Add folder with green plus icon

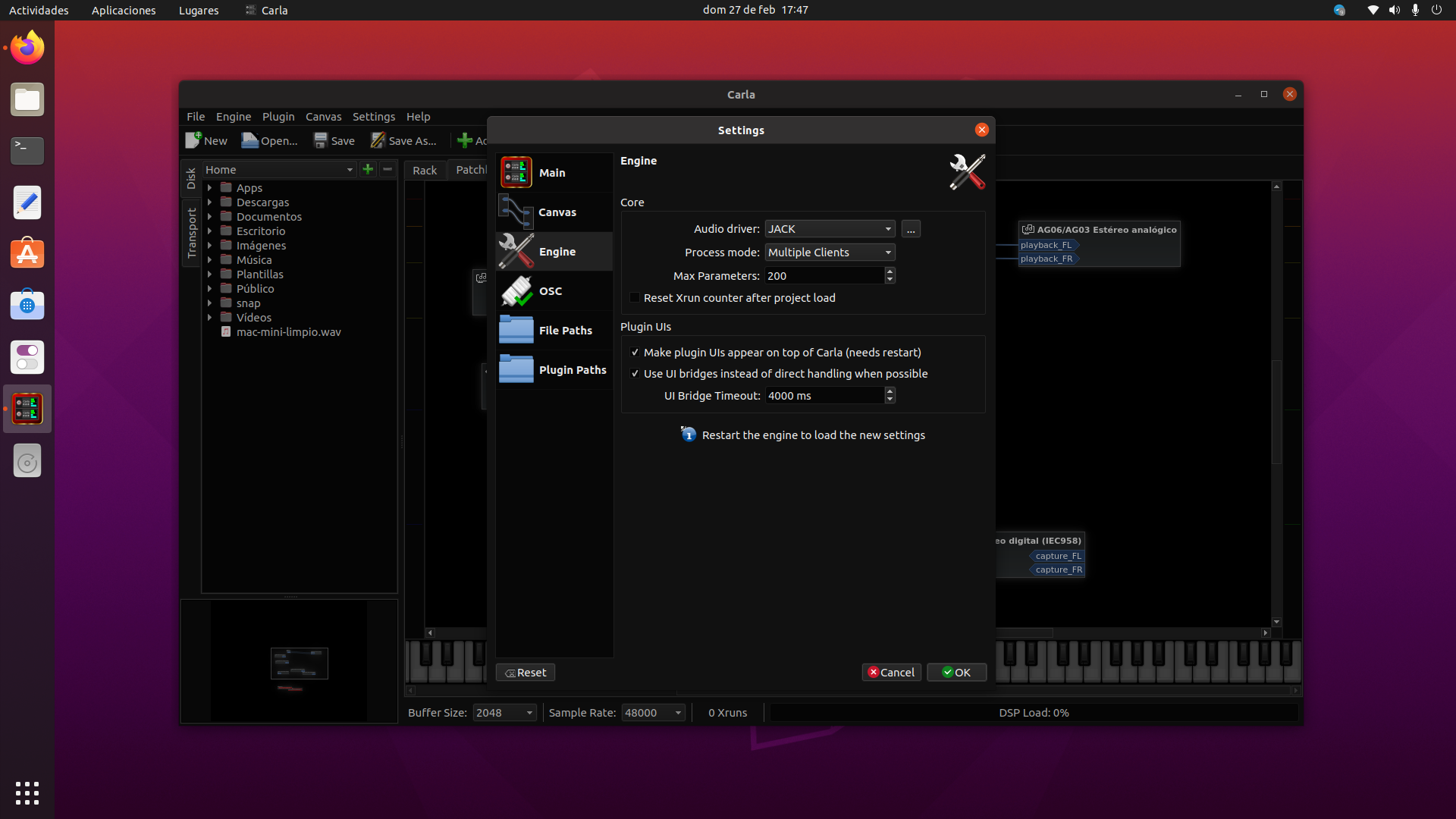pos(368,169)
